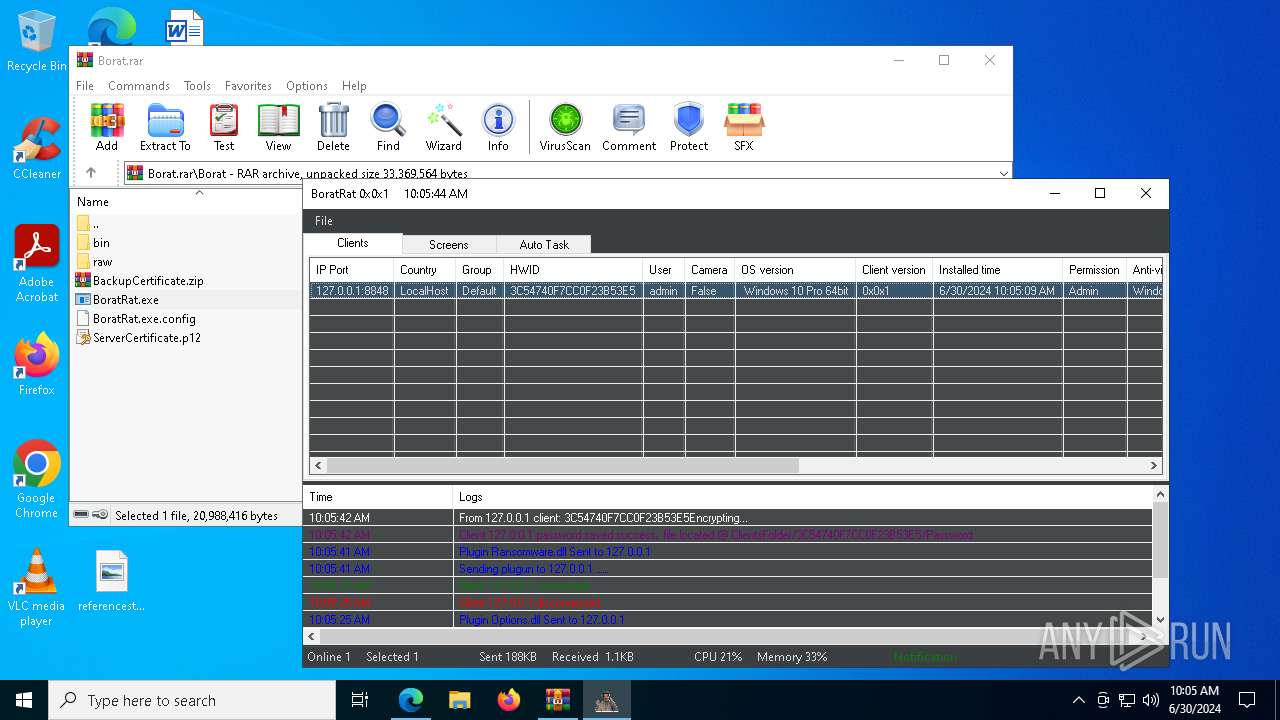
Task: Open the Options menu in WinRAR
Action: 307,86
